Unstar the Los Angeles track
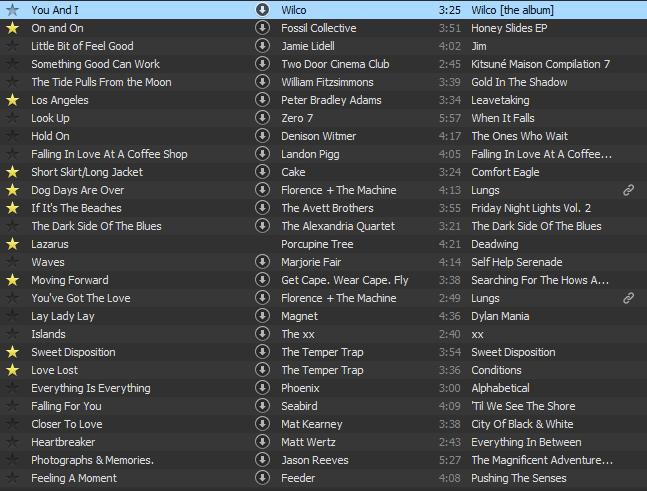This screenshot has width=647, height=491. pos(13,99)
